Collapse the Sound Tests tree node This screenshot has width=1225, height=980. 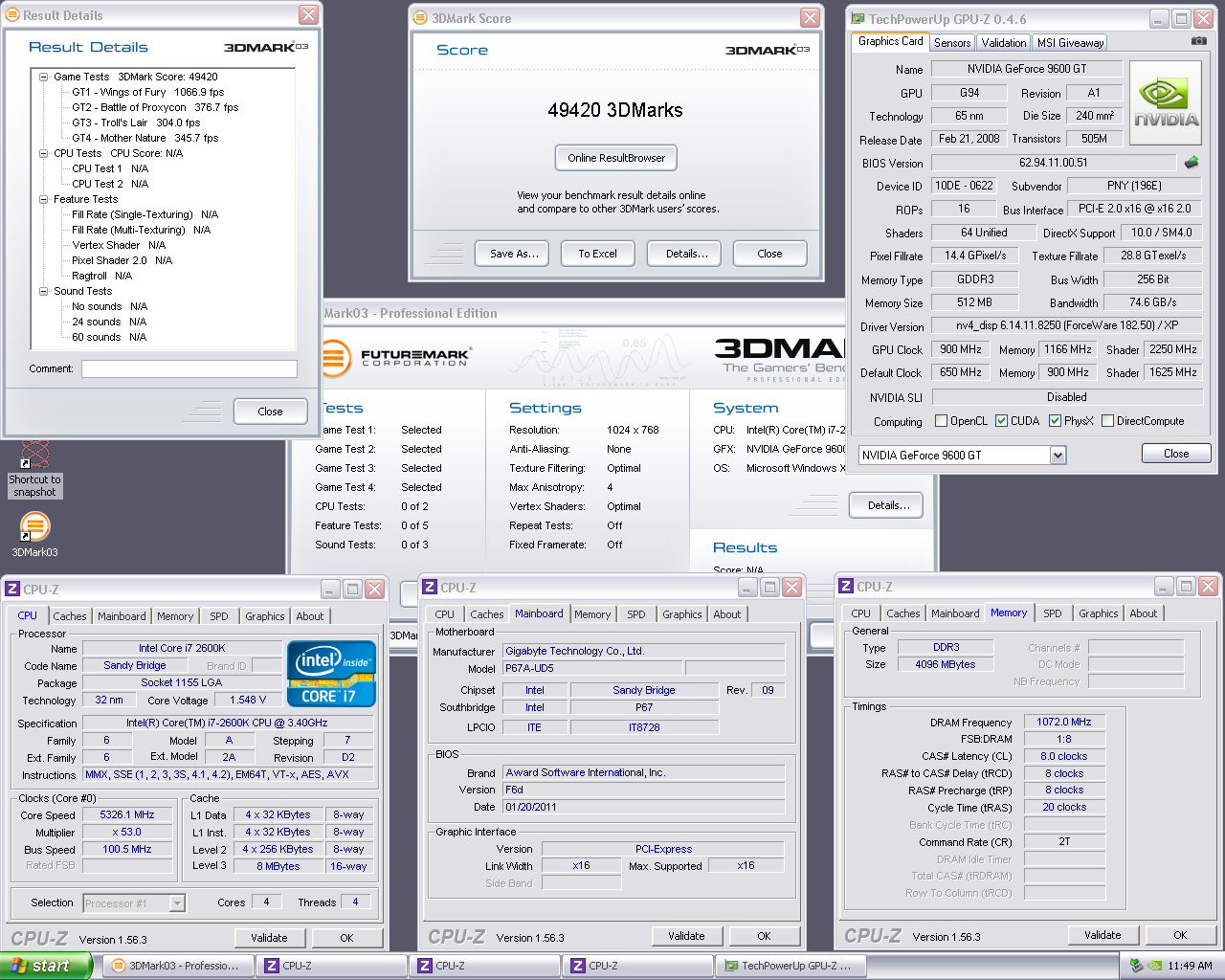click(44, 291)
